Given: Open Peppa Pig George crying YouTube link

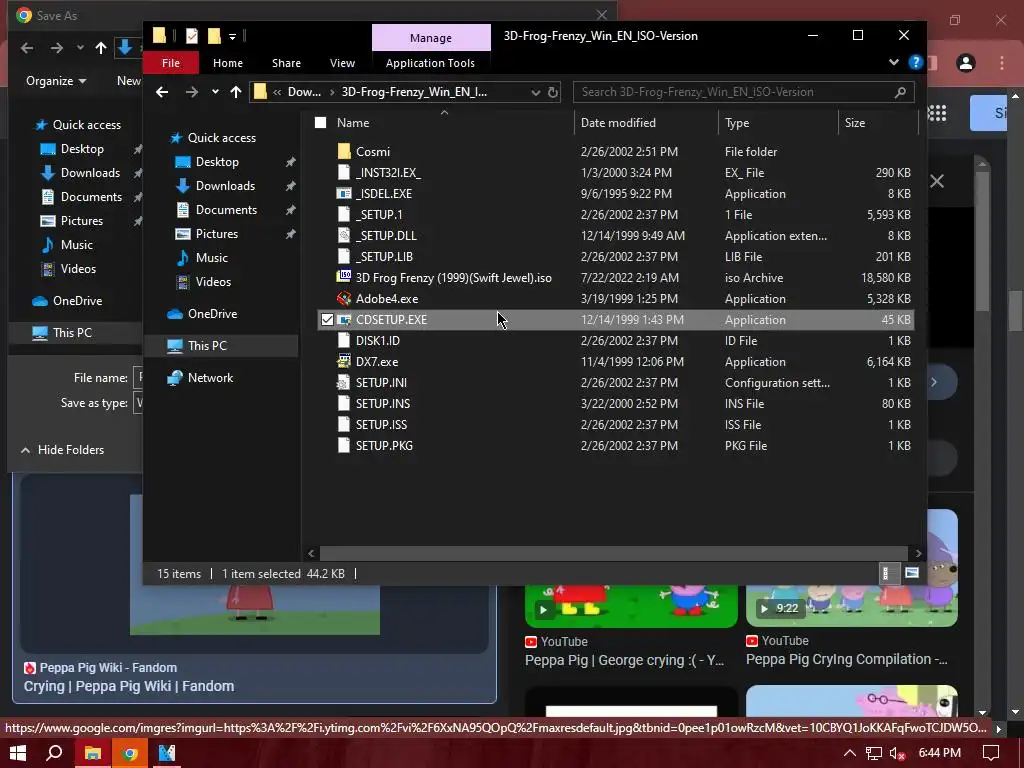Looking at the screenshot, I should pyautogui.click(x=624, y=660).
